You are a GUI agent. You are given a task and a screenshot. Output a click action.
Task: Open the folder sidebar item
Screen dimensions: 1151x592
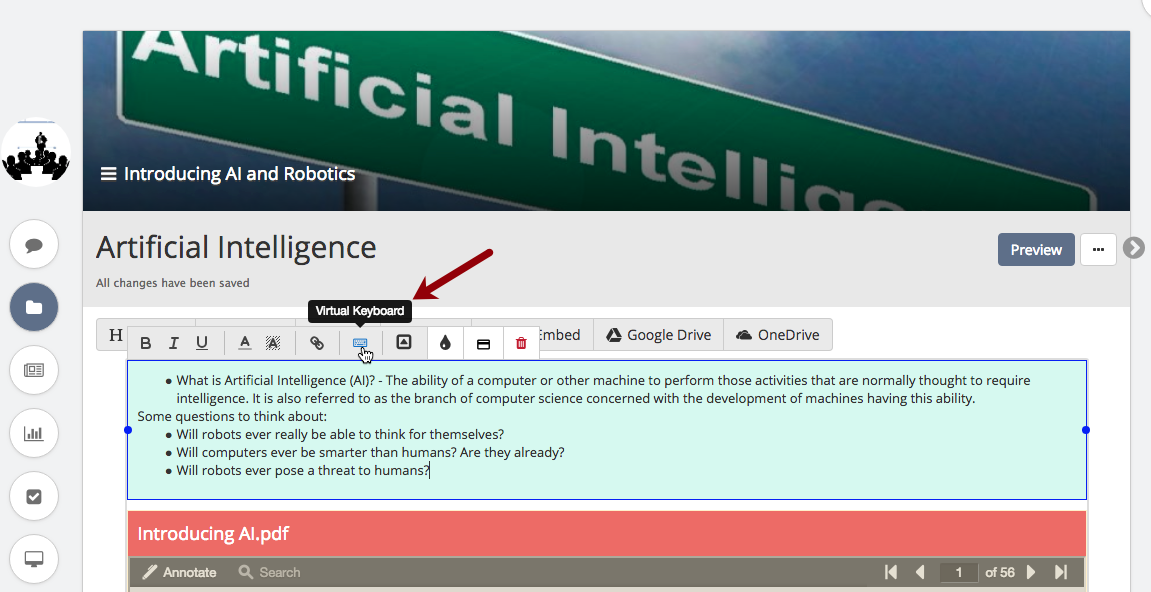pos(34,307)
